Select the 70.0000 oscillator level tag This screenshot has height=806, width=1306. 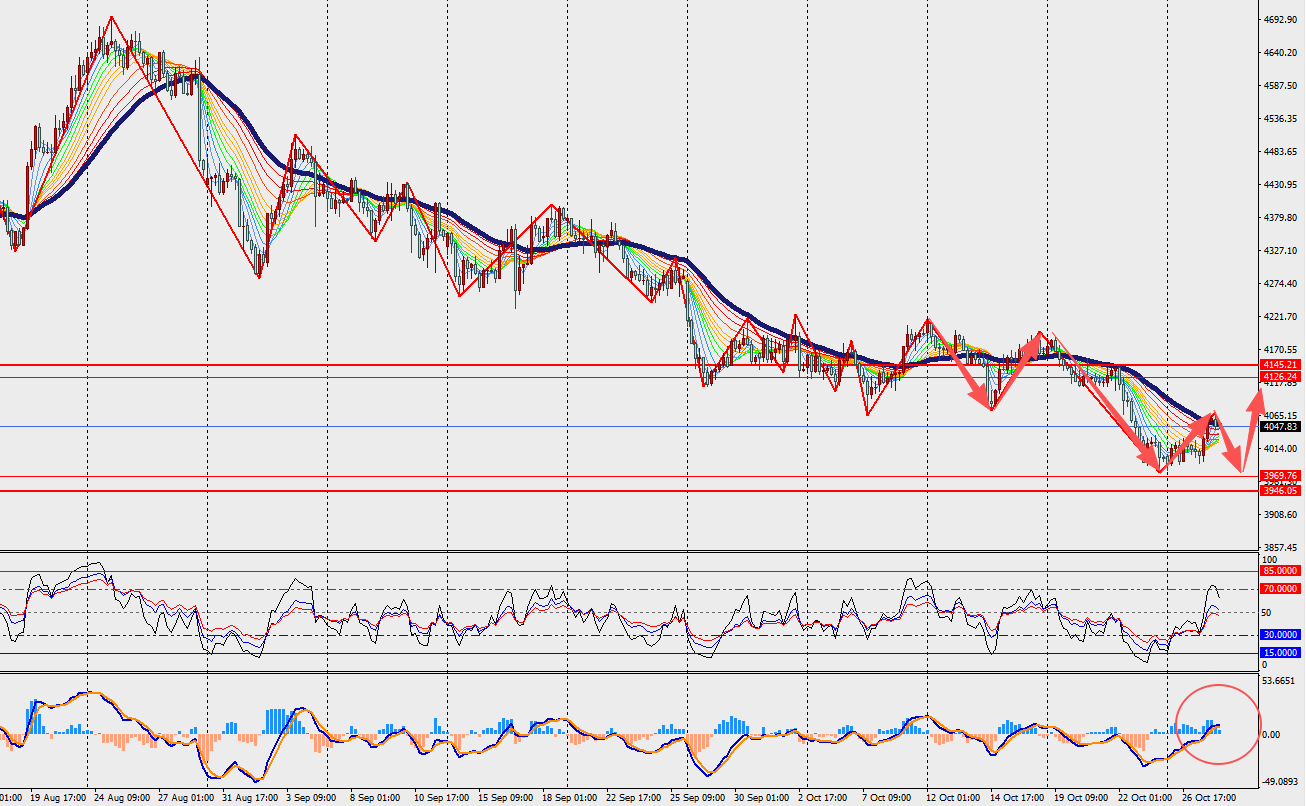pos(1280,590)
